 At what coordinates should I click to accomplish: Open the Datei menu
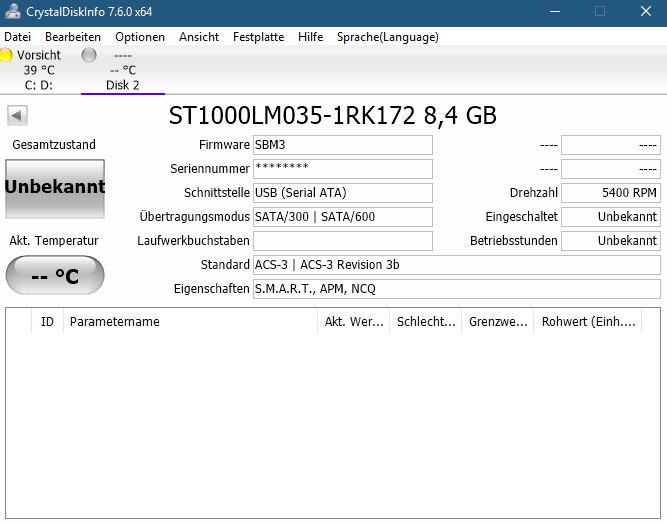[x=17, y=37]
